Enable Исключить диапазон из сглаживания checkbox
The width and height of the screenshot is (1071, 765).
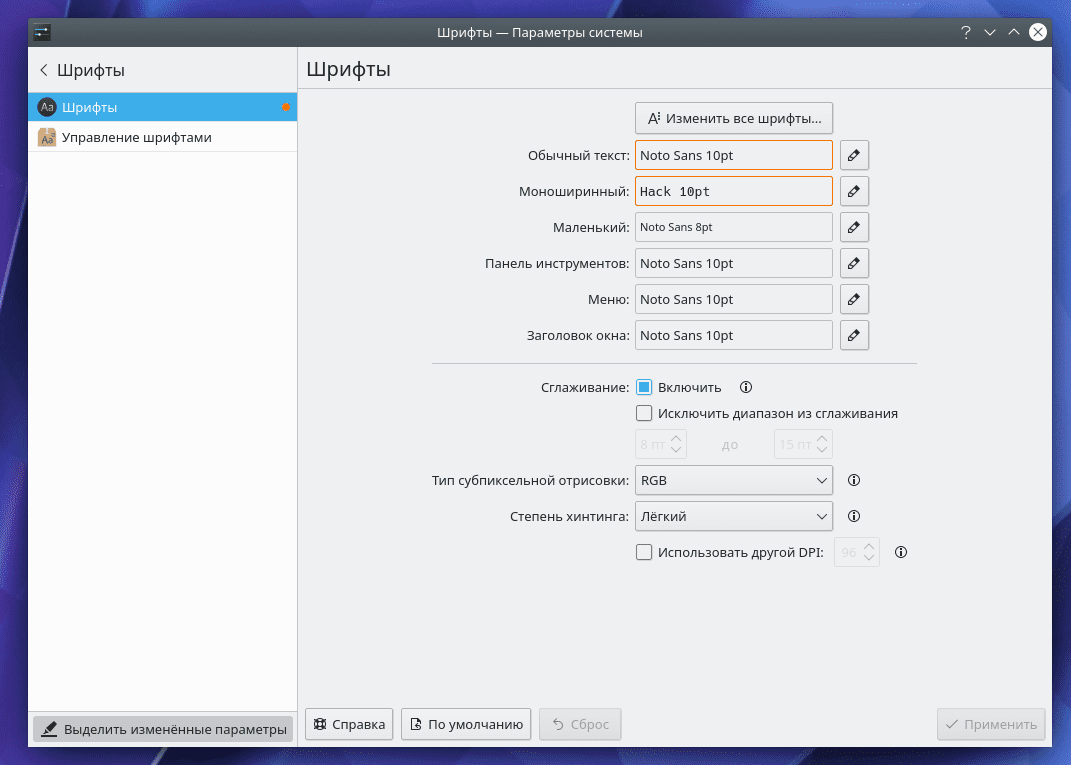point(644,413)
